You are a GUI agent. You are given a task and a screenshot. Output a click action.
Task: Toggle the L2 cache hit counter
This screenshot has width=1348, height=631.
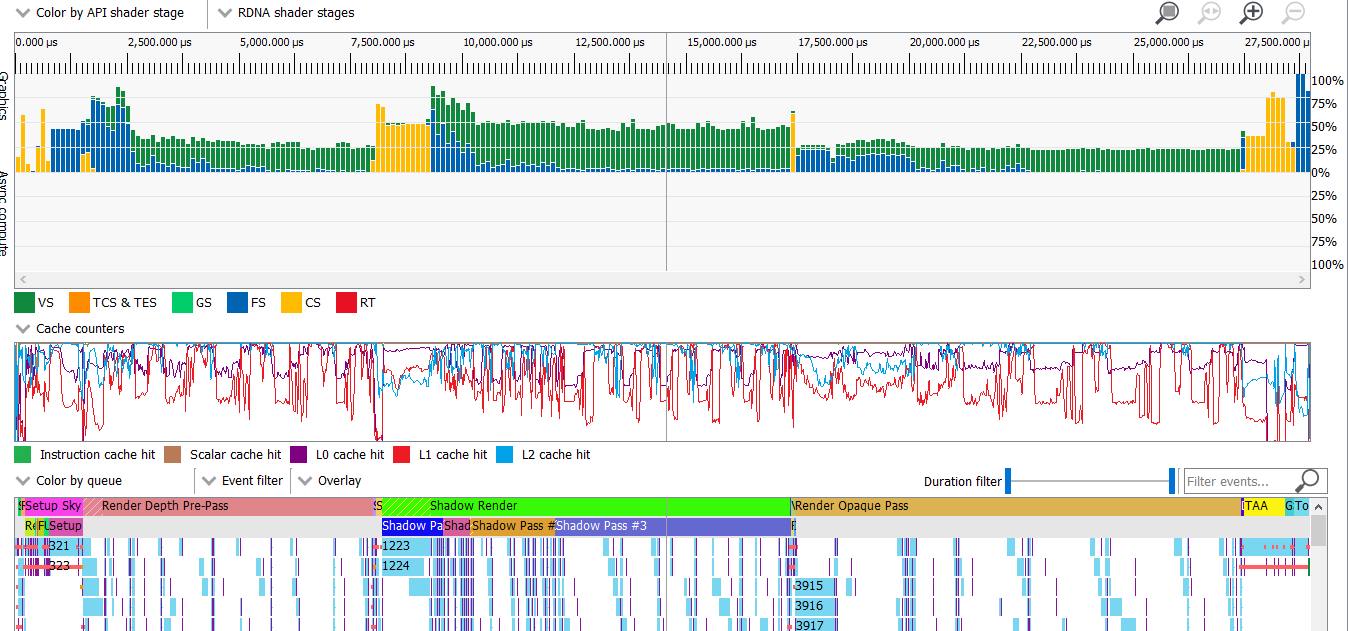tap(505, 454)
